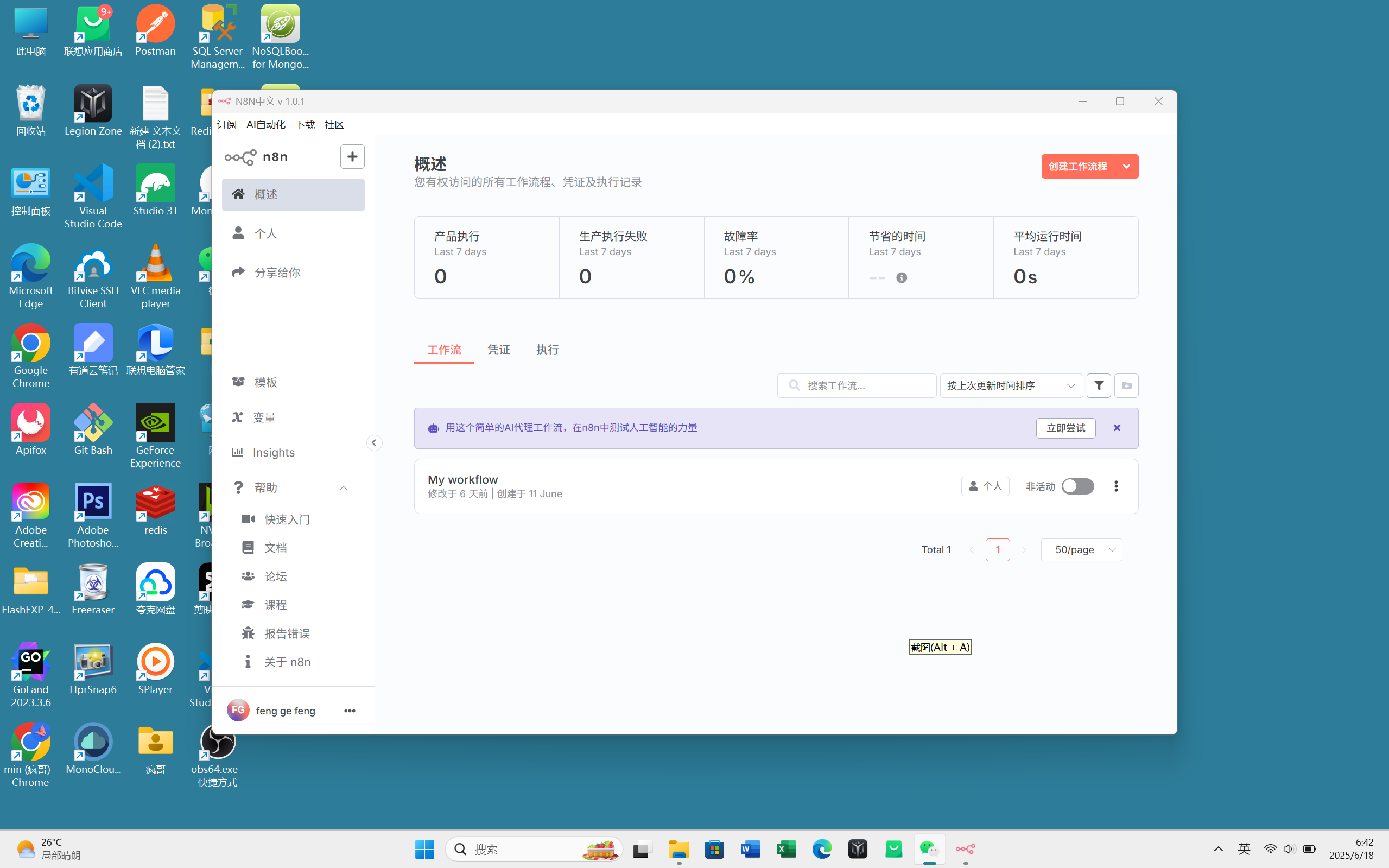Click the previous page arrow
This screenshot has height=868, width=1389.
pos(971,549)
